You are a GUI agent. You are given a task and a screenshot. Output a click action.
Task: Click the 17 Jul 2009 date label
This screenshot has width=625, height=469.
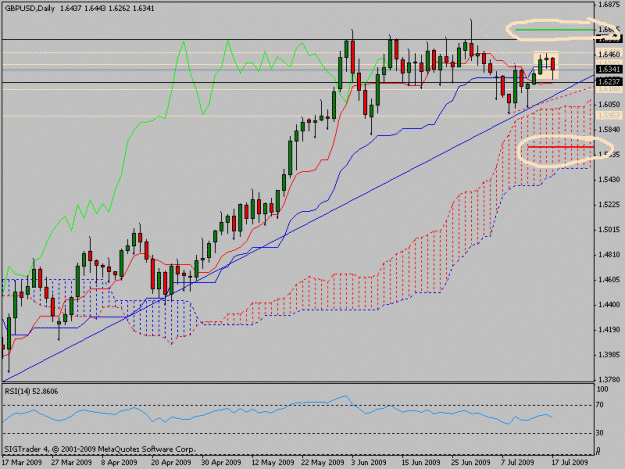[569, 462]
